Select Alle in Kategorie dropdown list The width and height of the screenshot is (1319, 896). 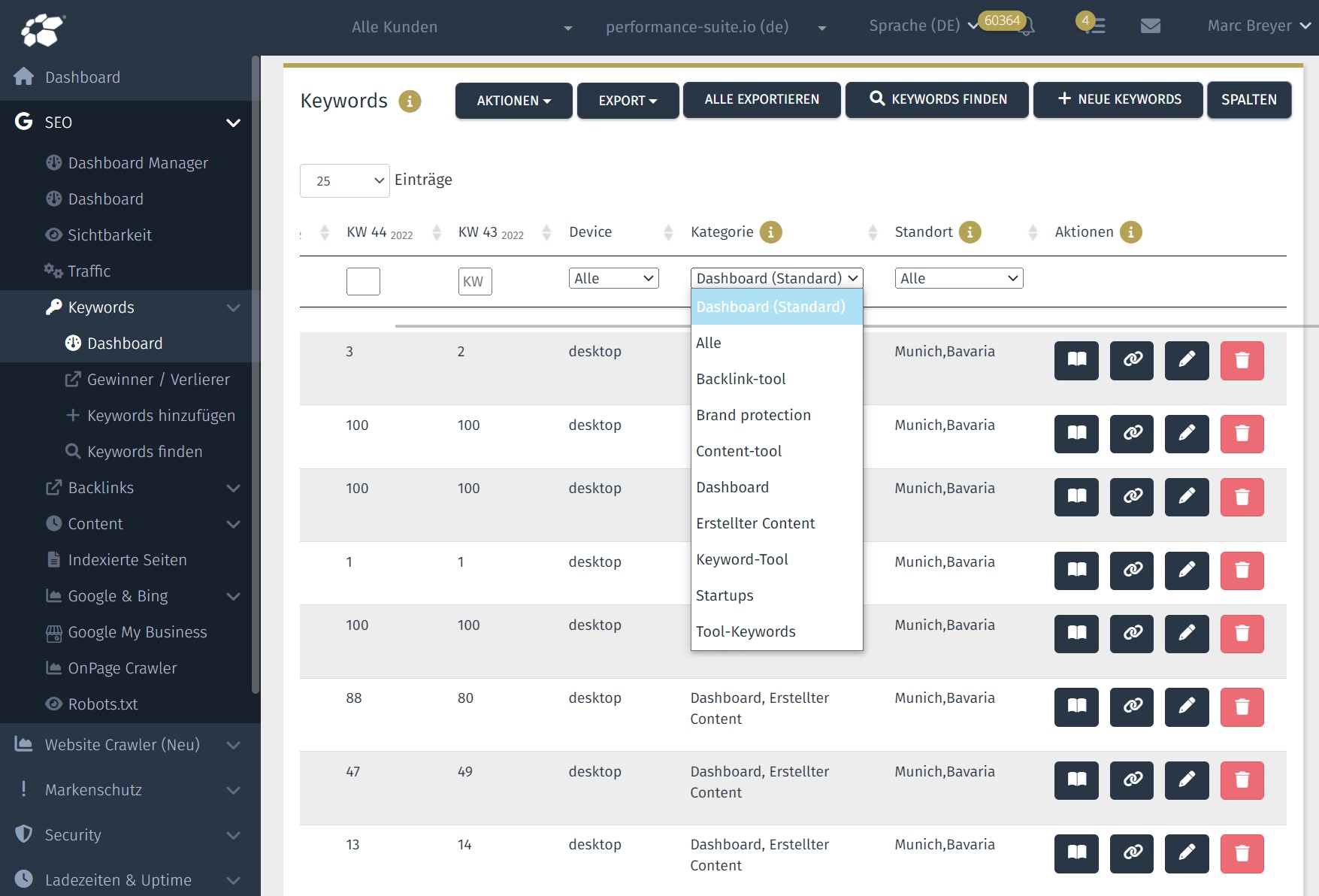click(x=776, y=343)
